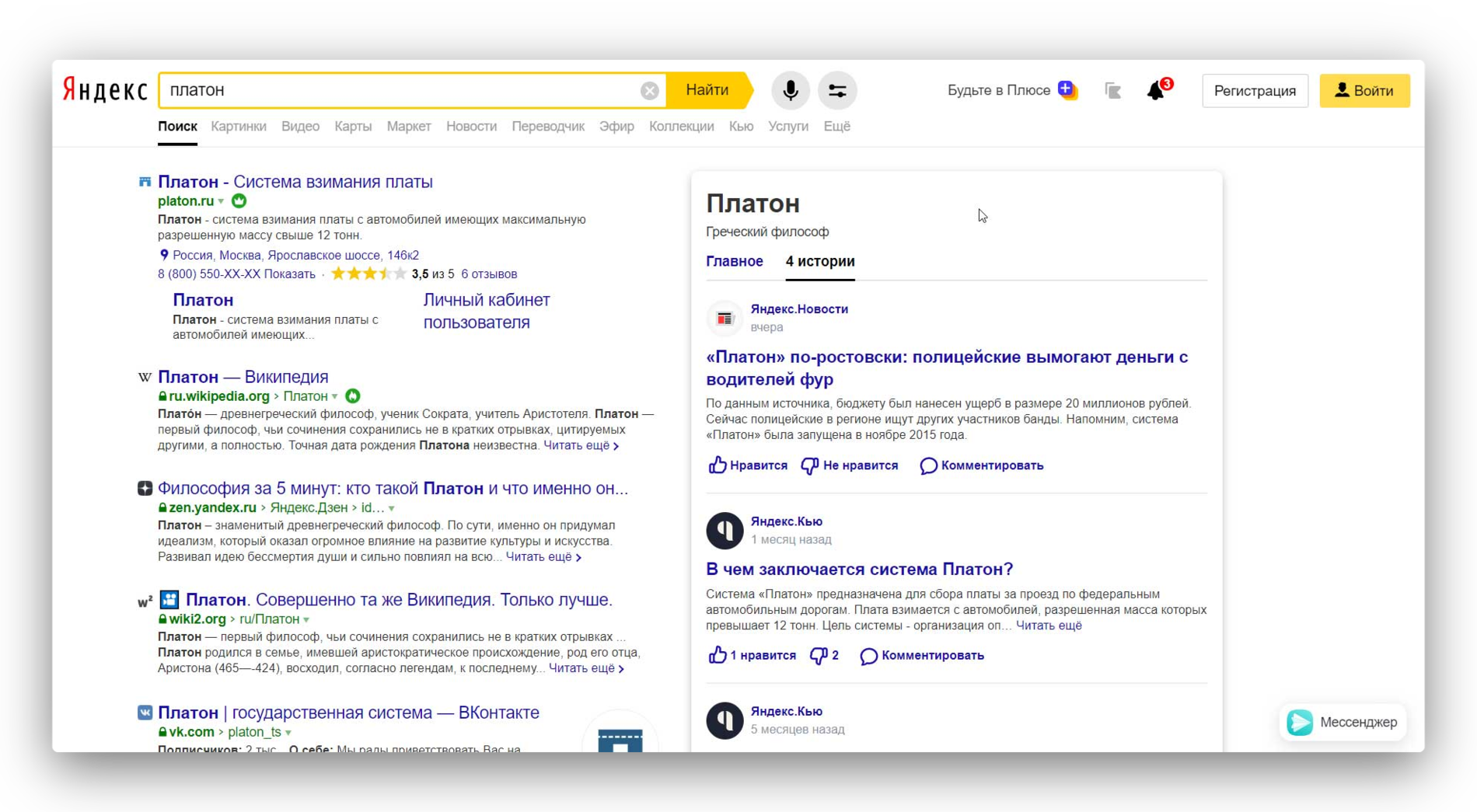The image size is (1477, 812).
Task: Open search settings sliders icon
Action: coord(837,91)
